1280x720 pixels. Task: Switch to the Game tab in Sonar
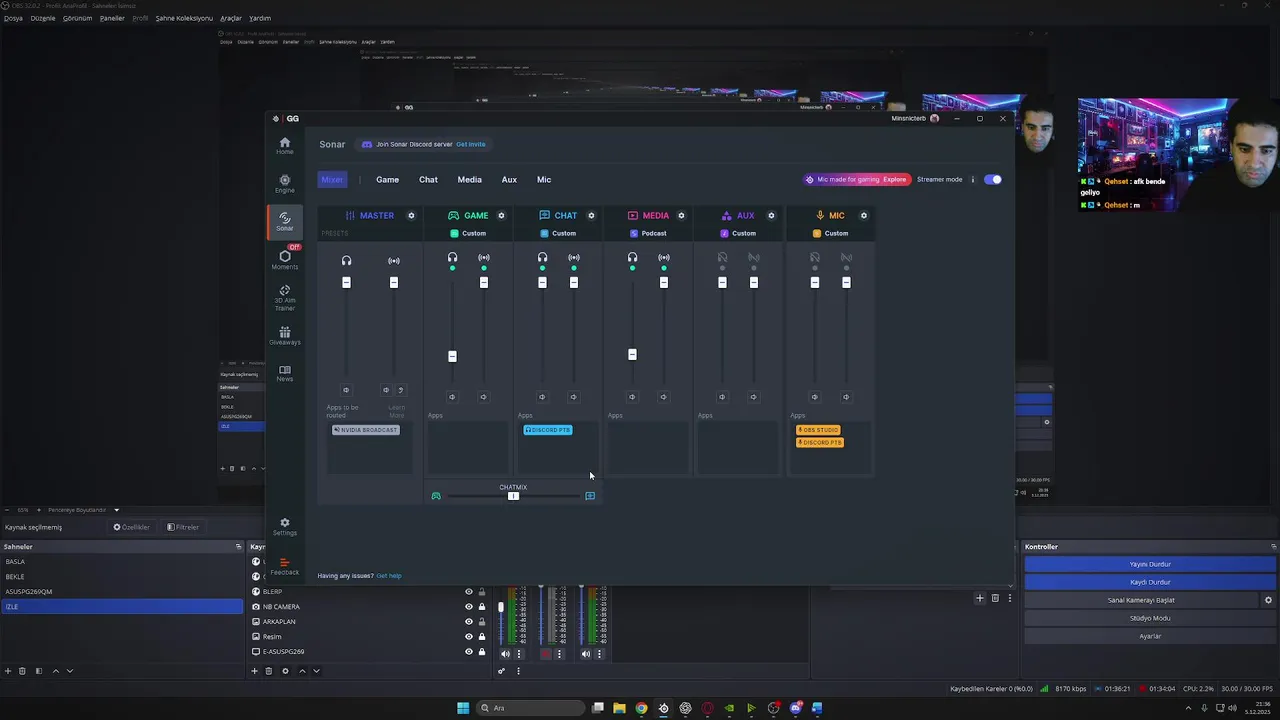pos(387,180)
